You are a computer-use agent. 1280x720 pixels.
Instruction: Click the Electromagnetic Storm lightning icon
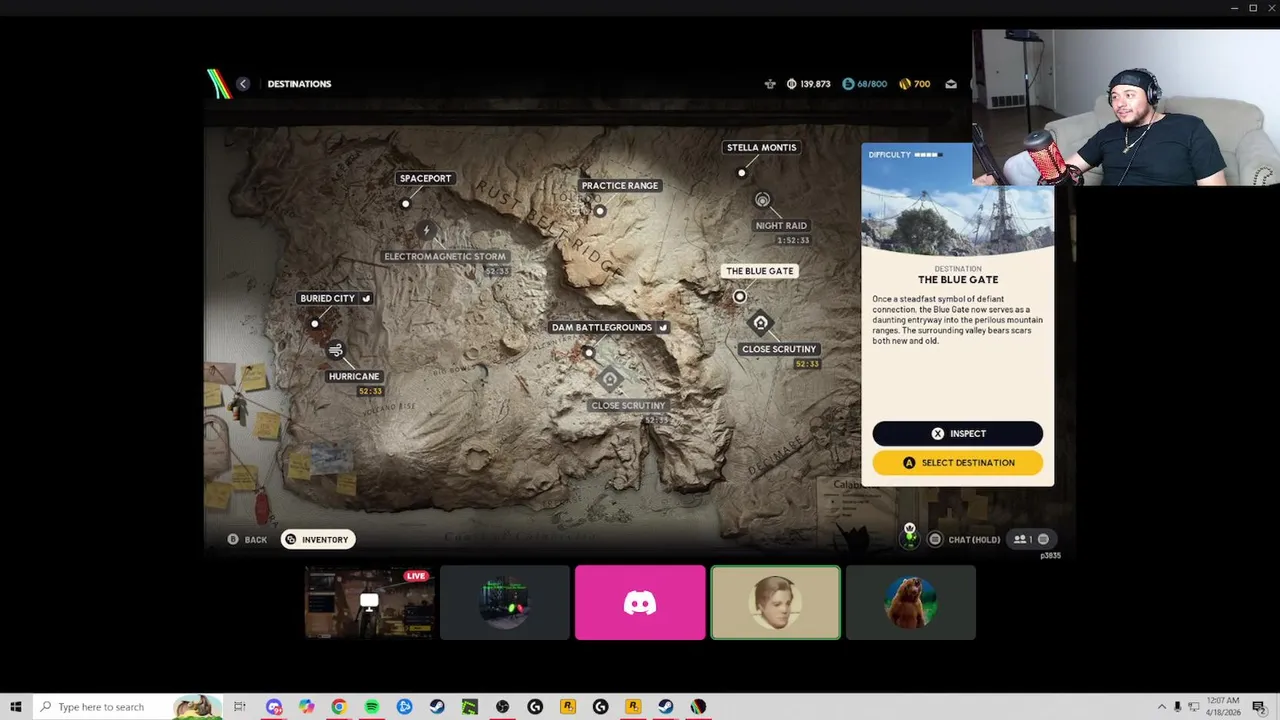click(426, 231)
